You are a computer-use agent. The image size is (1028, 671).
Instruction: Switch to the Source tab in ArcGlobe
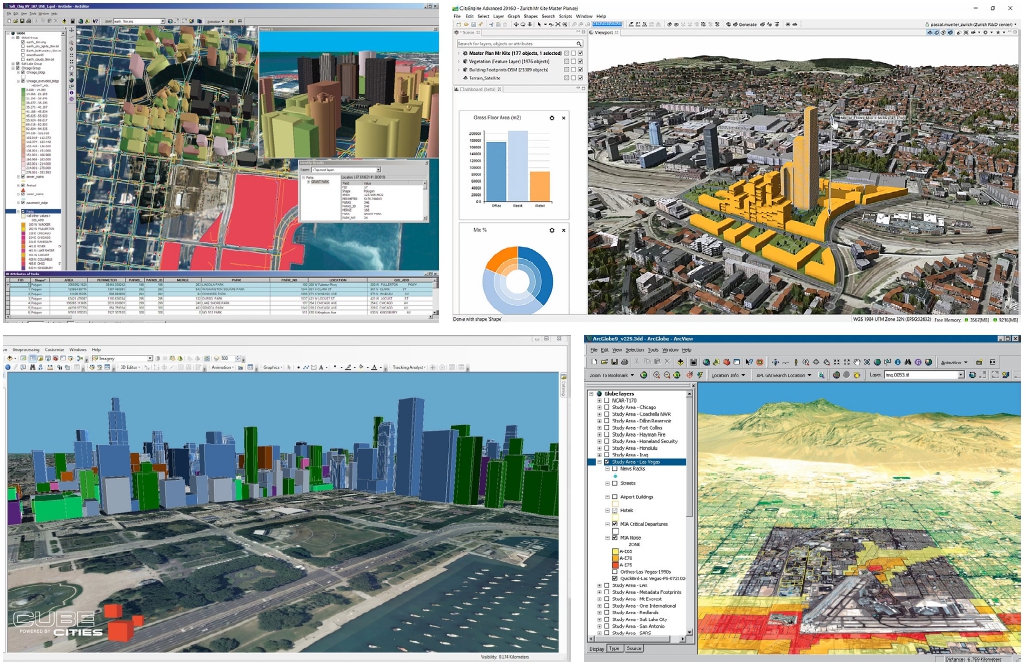click(x=634, y=648)
